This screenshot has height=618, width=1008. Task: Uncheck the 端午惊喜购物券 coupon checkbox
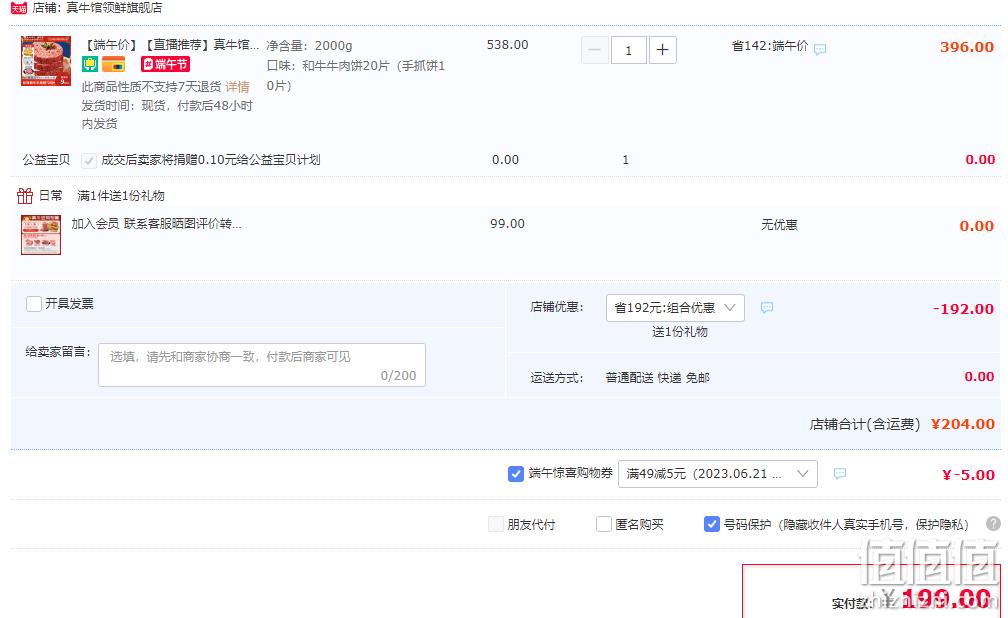(x=515, y=474)
